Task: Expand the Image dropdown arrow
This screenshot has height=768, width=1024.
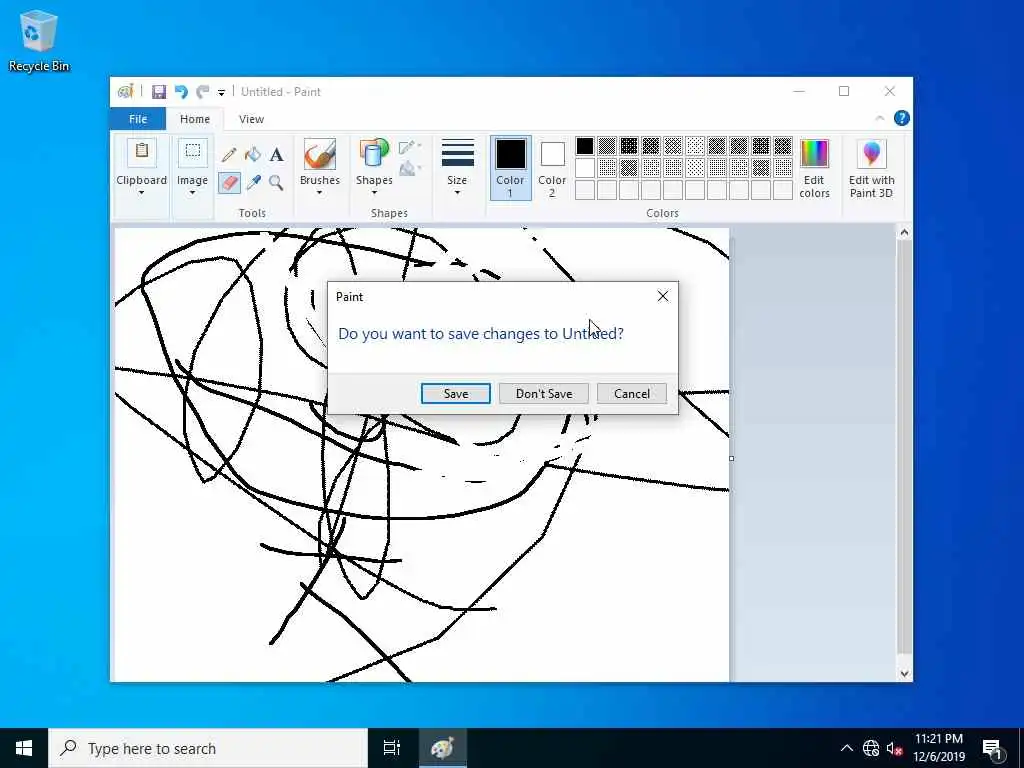Action: tap(192, 193)
